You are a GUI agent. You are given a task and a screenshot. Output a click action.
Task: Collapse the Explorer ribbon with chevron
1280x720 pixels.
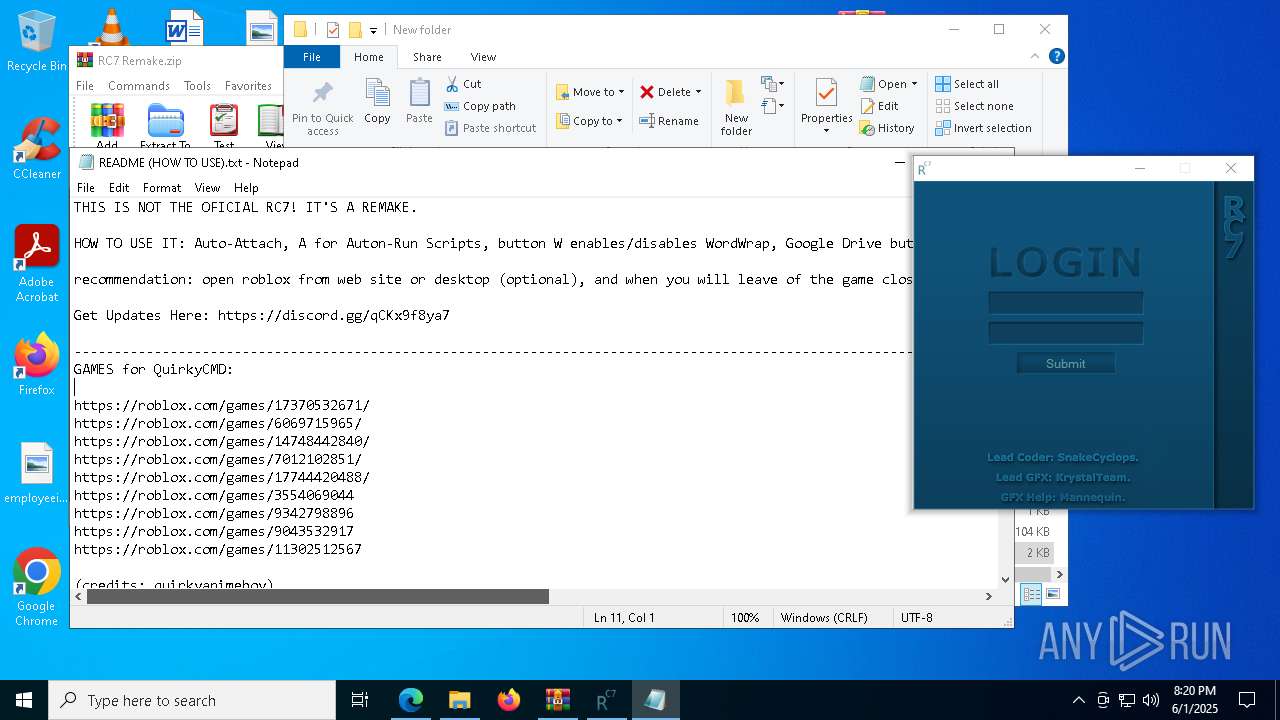[1036, 57]
